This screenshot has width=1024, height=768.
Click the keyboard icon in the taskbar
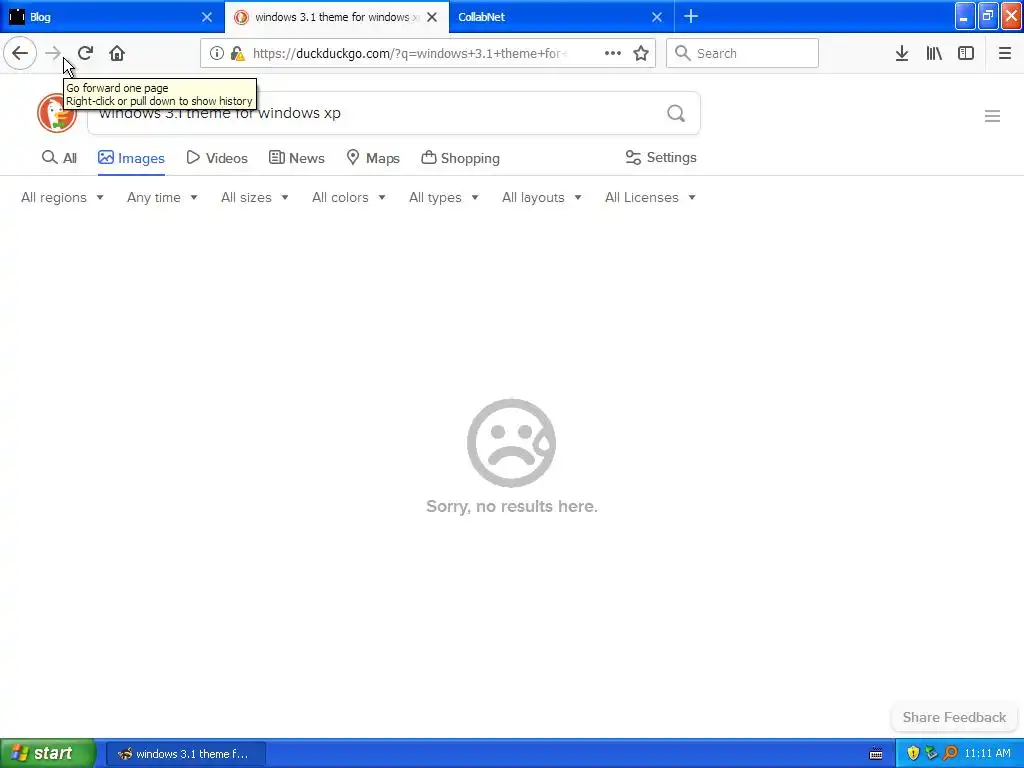tap(876, 754)
